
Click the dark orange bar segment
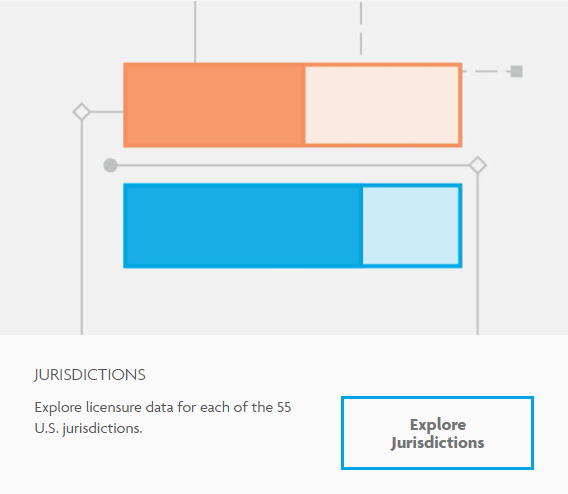214,105
